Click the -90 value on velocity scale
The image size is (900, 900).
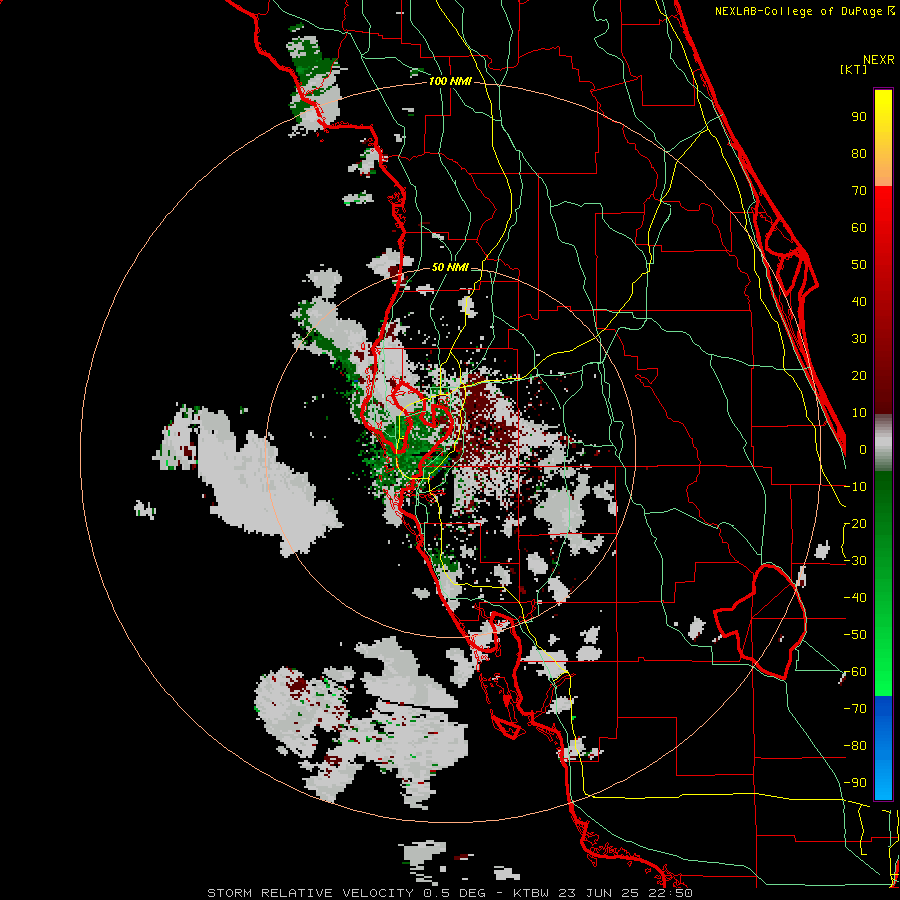[x=855, y=783]
